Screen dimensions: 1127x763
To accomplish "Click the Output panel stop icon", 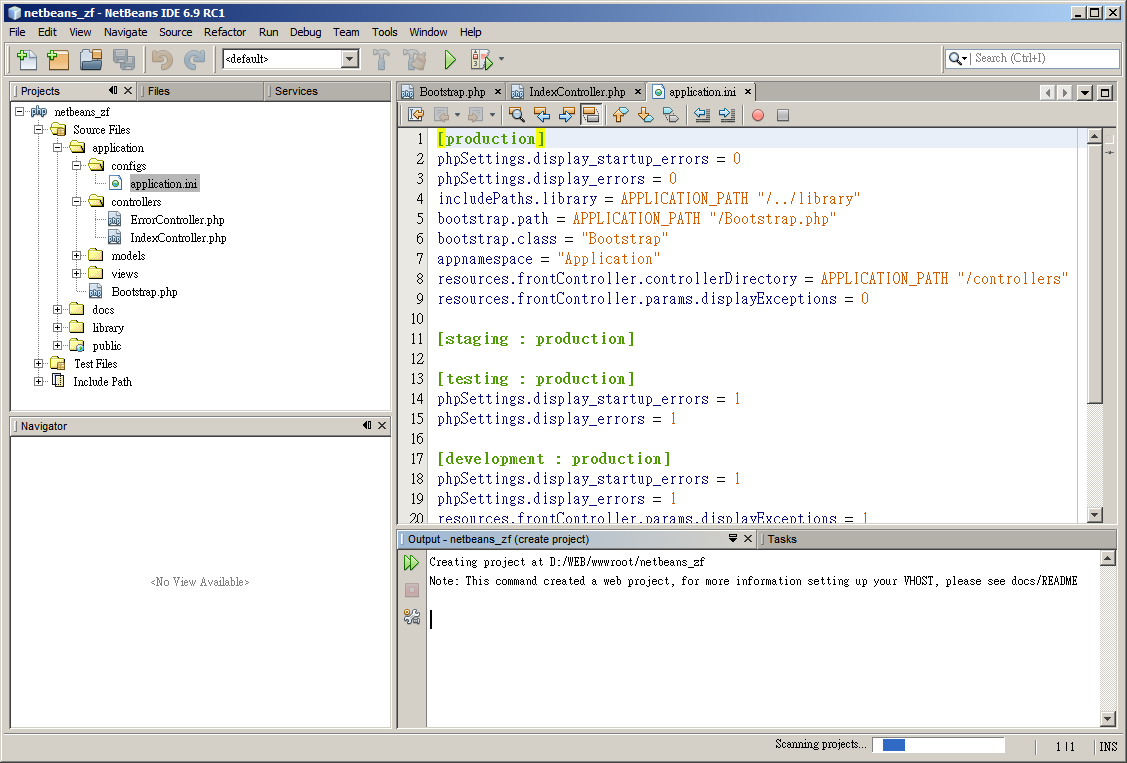I will (411, 590).
